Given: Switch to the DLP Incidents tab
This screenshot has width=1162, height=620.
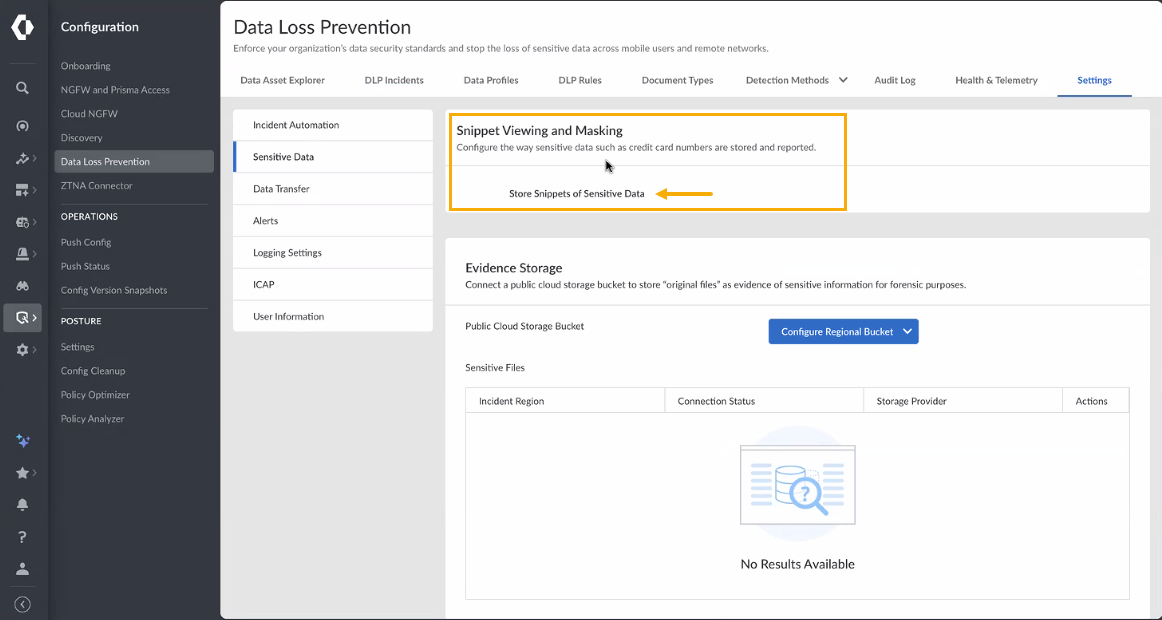Looking at the screenshot, I should [x=394, y=80].
